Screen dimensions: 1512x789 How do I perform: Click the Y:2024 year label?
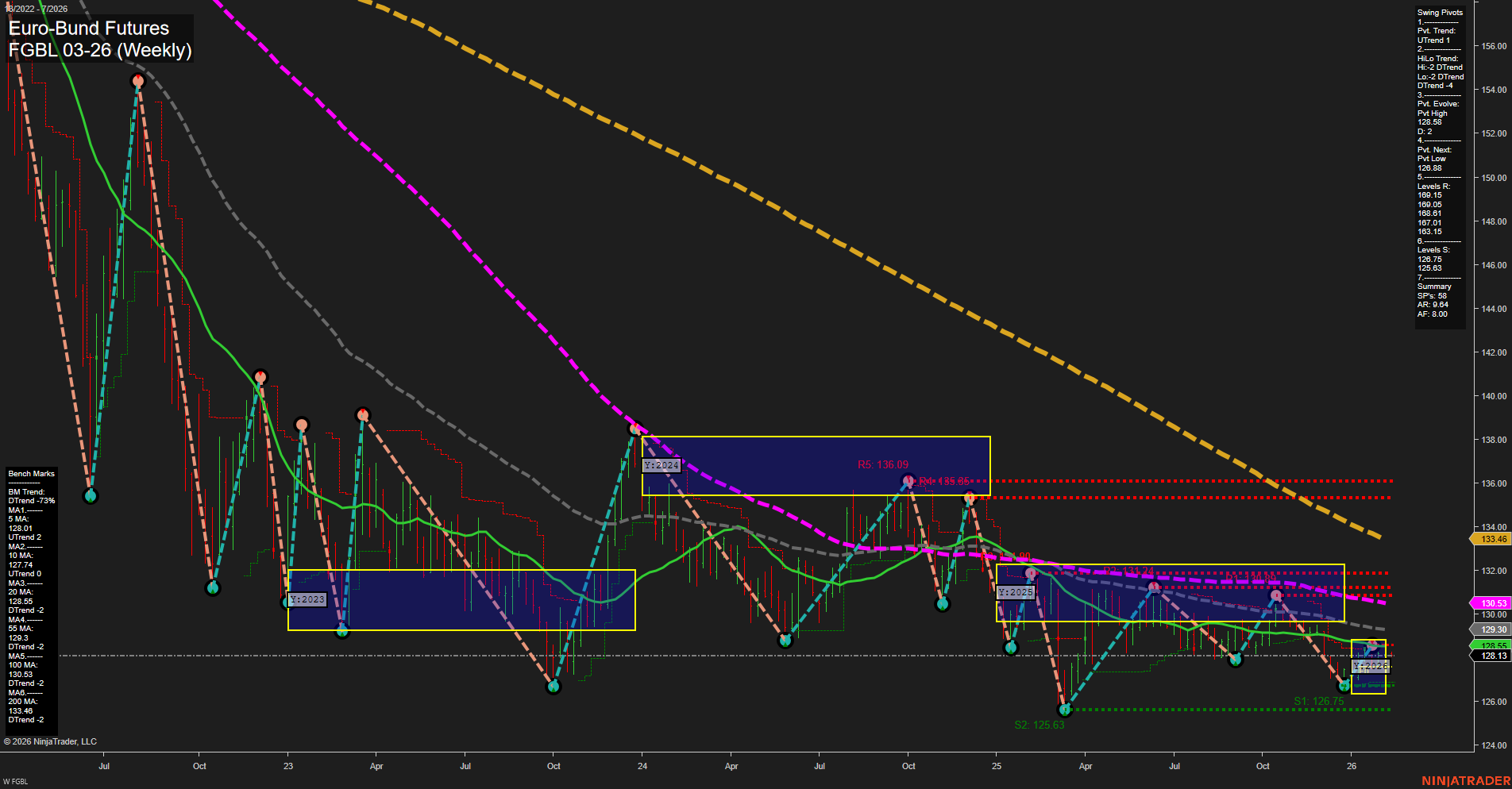[660, 464]
